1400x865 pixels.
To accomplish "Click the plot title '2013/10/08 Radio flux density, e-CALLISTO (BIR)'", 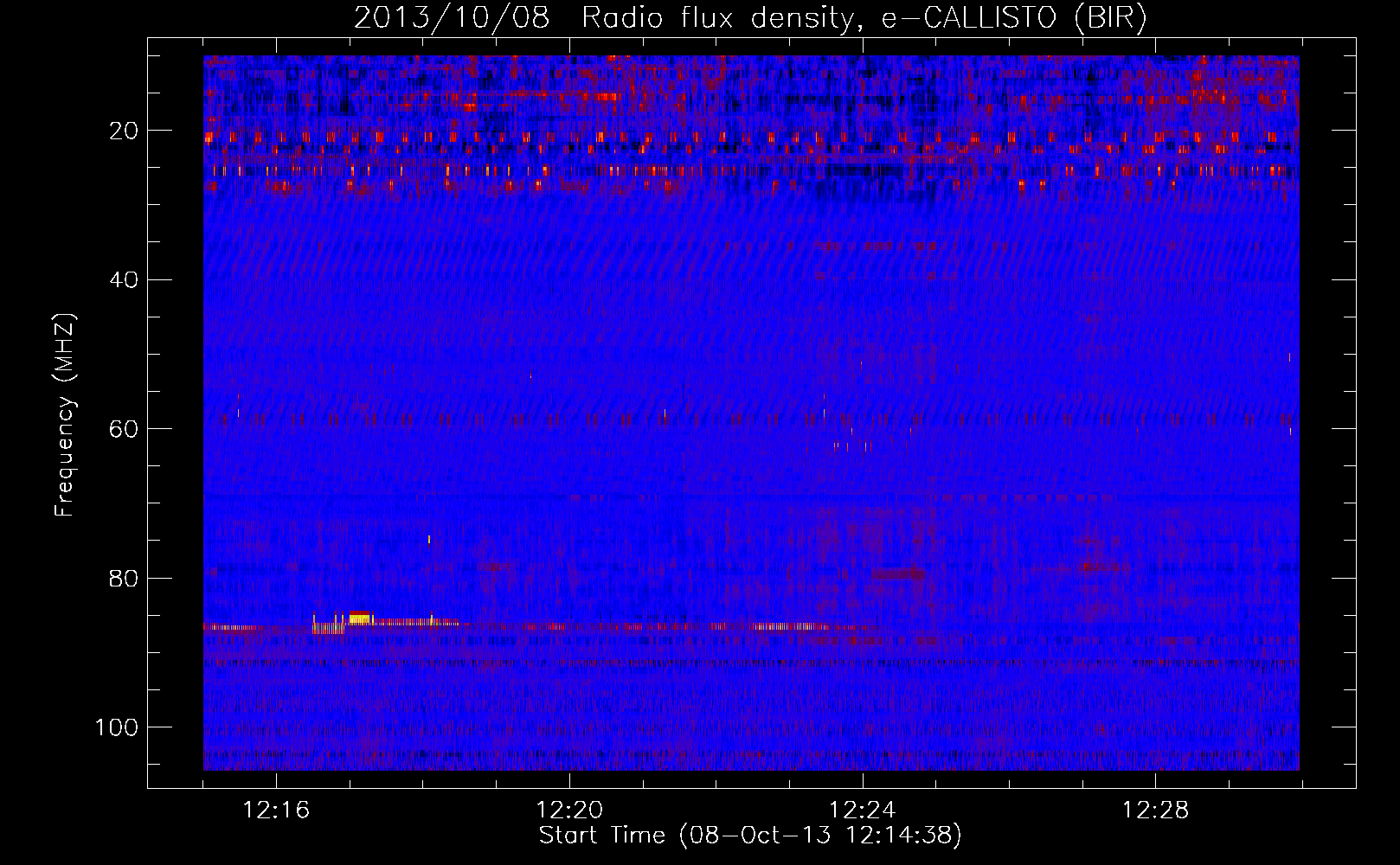I will (750, 18).
